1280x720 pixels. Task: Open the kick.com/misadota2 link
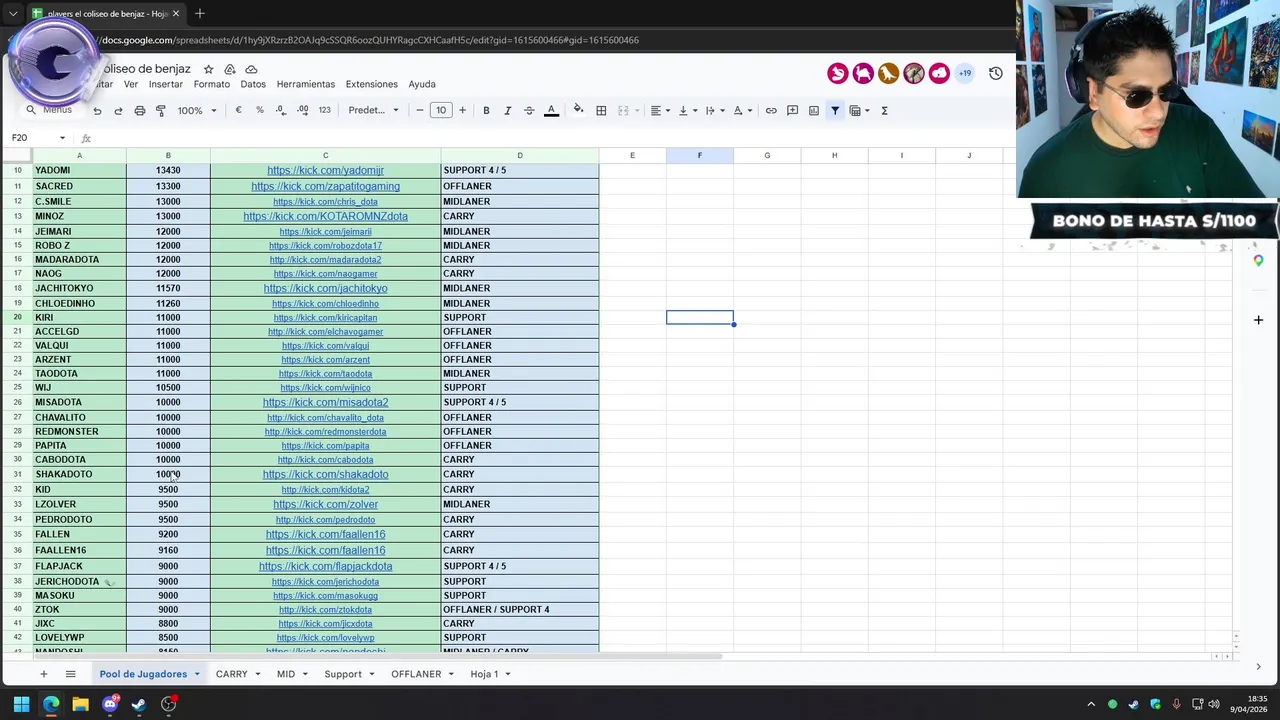[325, 402]
